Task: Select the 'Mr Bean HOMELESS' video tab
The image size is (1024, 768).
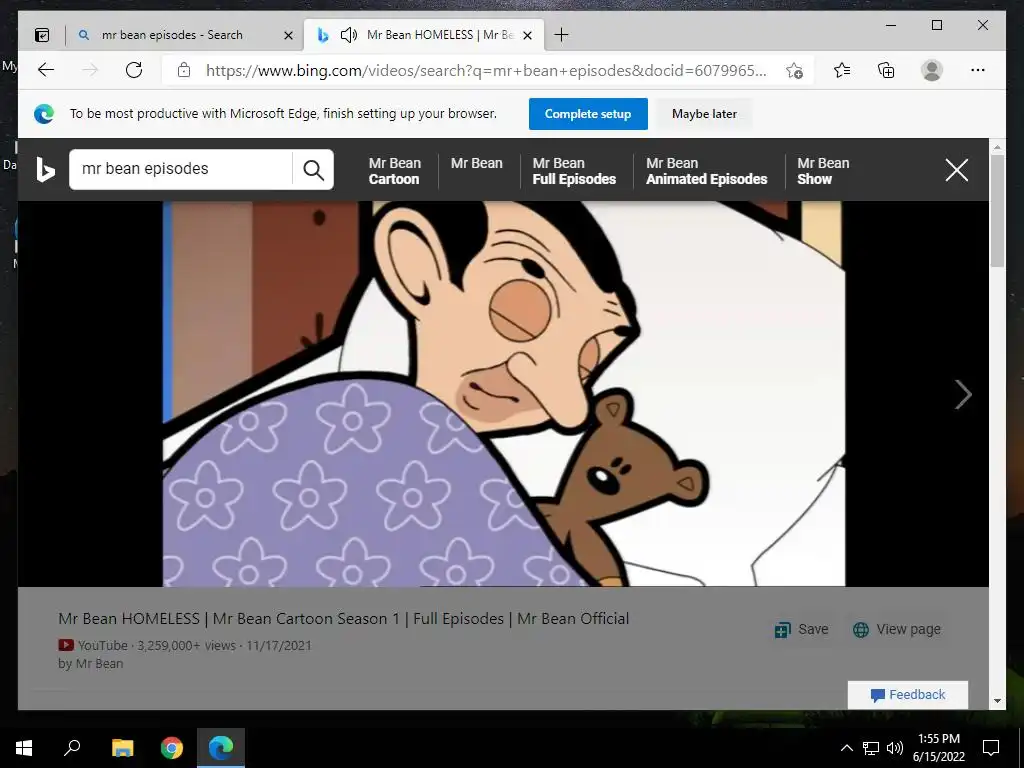Action: pos(424,35)
